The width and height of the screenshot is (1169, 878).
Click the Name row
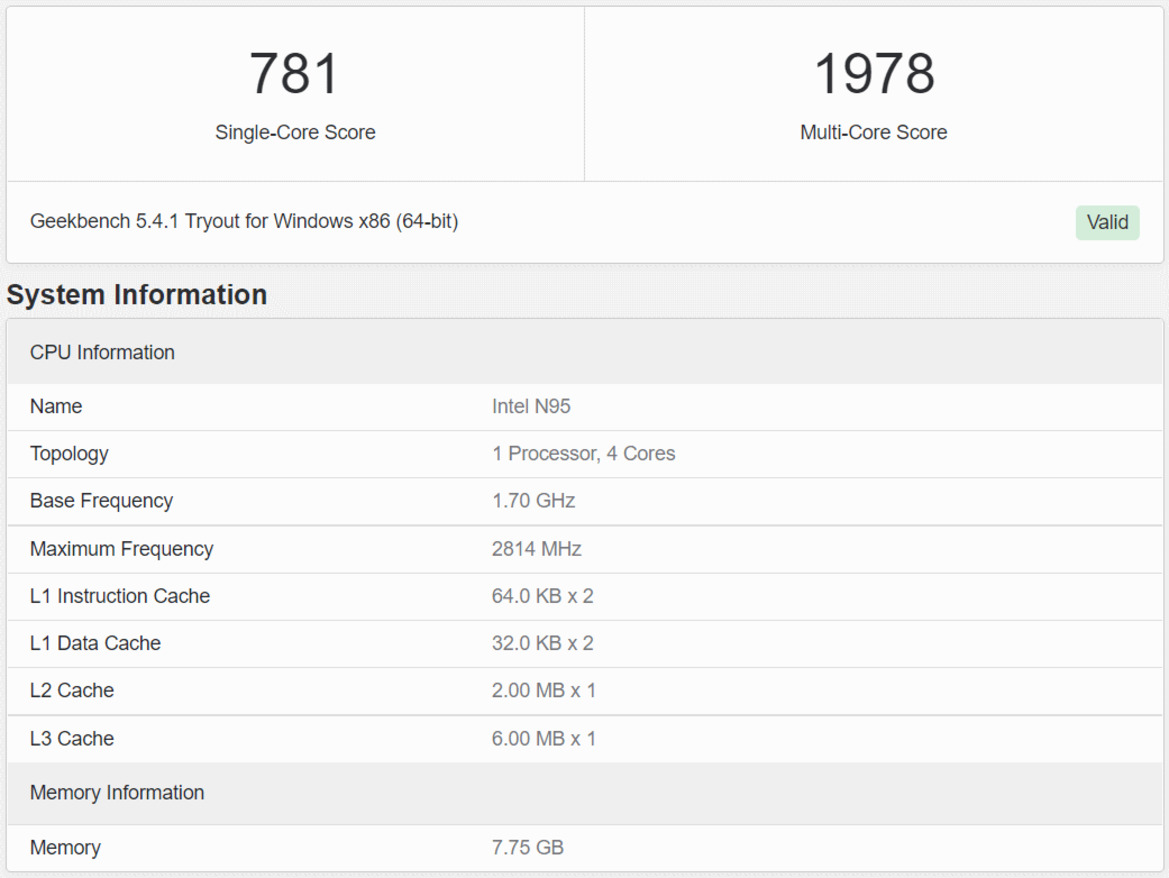pos(55,406)
